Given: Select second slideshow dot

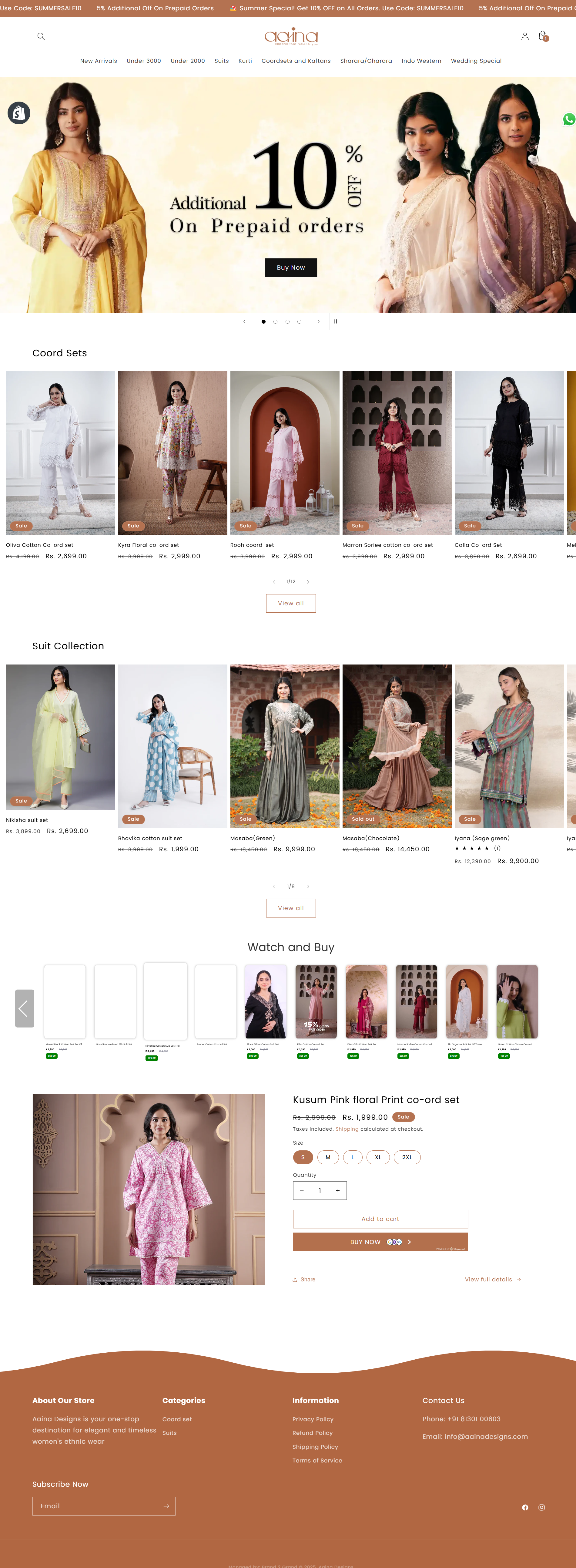Looking at the screenshot, I should tap(276, 321).
